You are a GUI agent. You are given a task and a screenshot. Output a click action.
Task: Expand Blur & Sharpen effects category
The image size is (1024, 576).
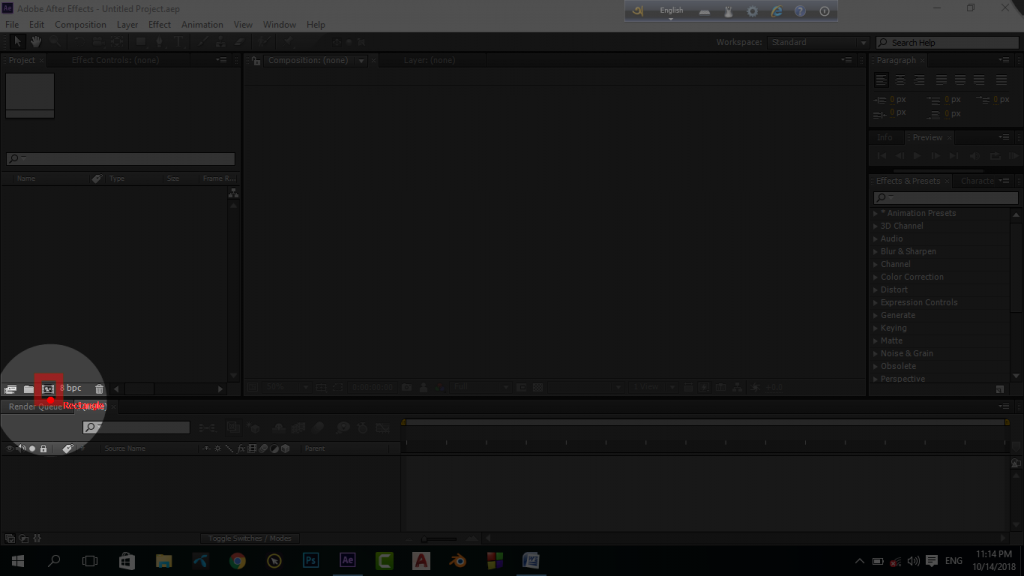click(x=876, y=251)
